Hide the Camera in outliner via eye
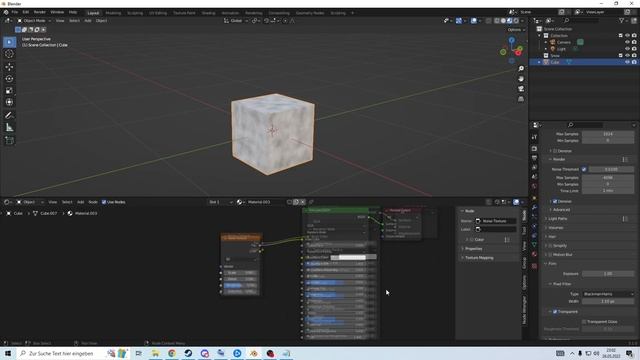This screenshot has width=640, height=360. point(627,42)
